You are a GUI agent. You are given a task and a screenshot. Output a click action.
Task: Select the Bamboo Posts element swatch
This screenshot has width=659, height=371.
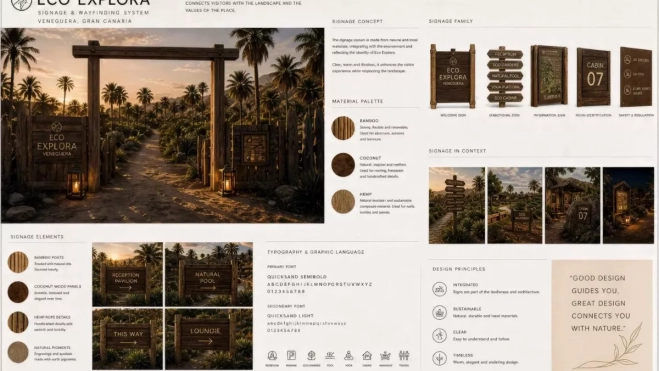click(x=18, y=262)
